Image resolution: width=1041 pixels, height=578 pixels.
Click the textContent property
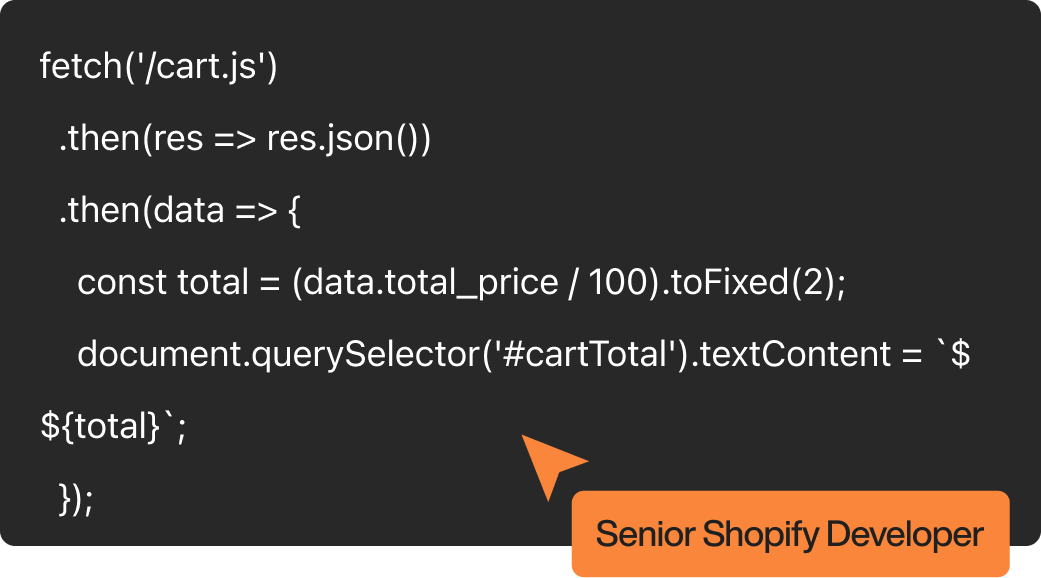[x=786, y=355]
